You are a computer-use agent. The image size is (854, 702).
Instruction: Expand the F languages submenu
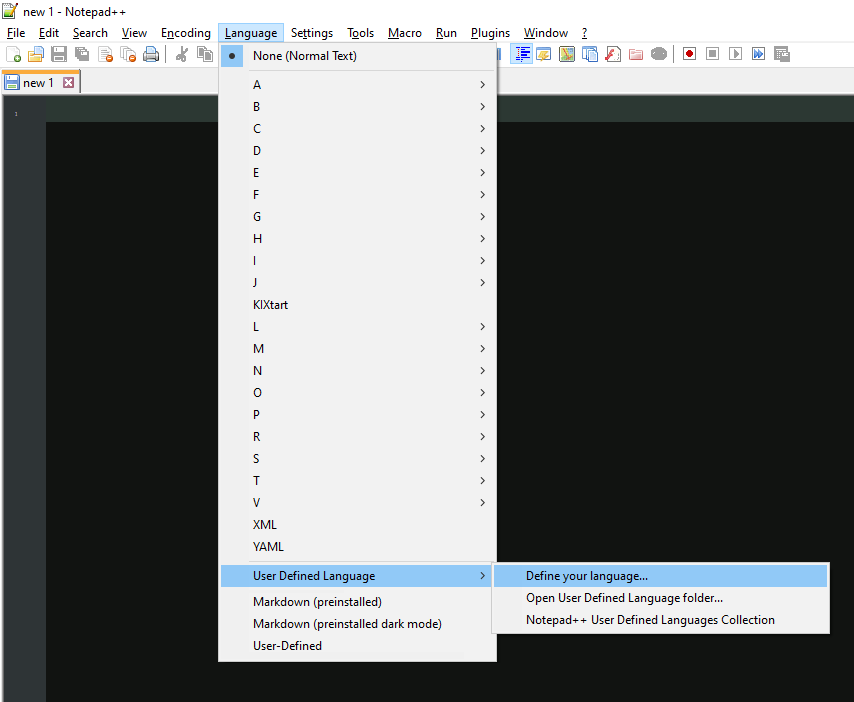357,194
